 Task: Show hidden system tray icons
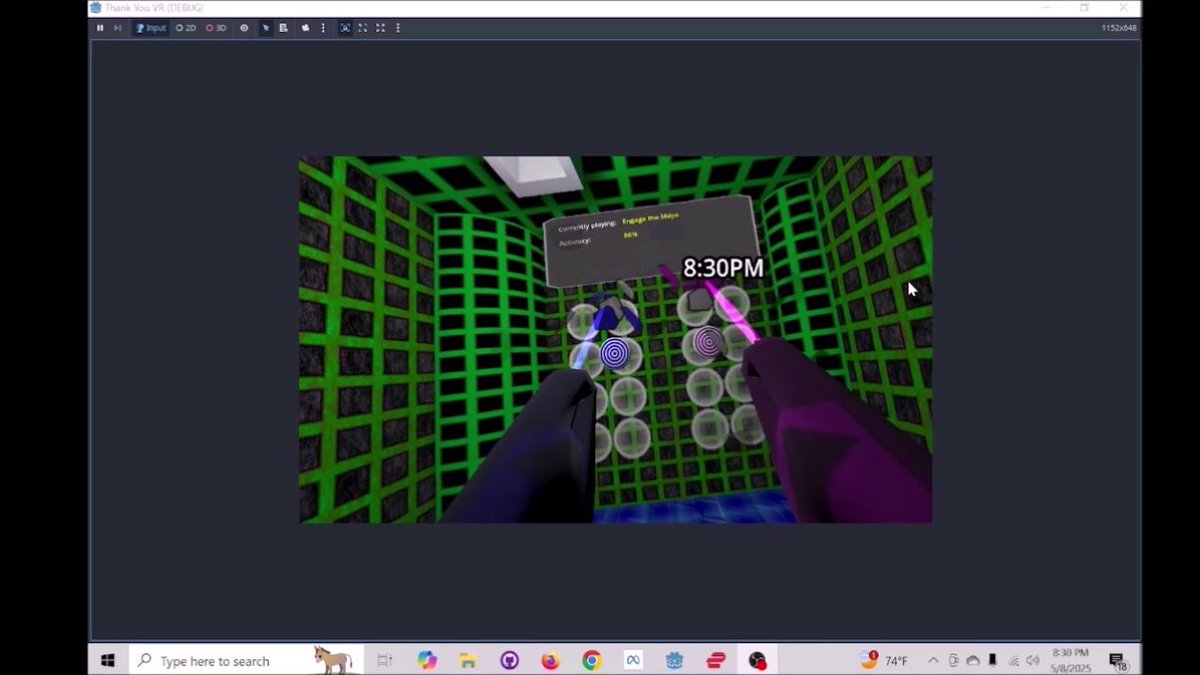[x=933, y=660]
